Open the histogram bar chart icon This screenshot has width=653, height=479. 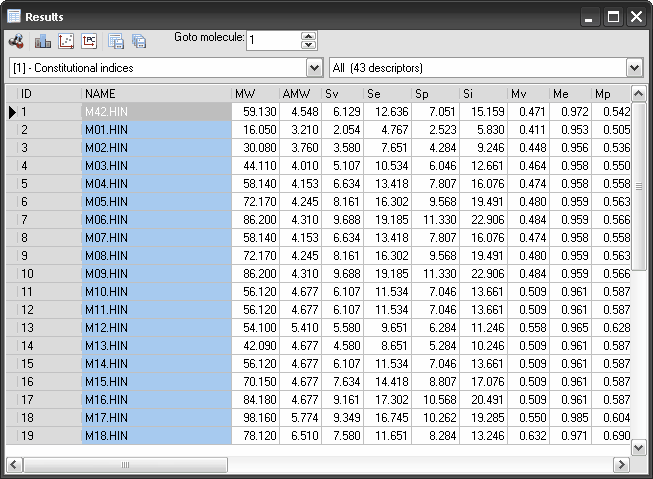coord(42,41)
